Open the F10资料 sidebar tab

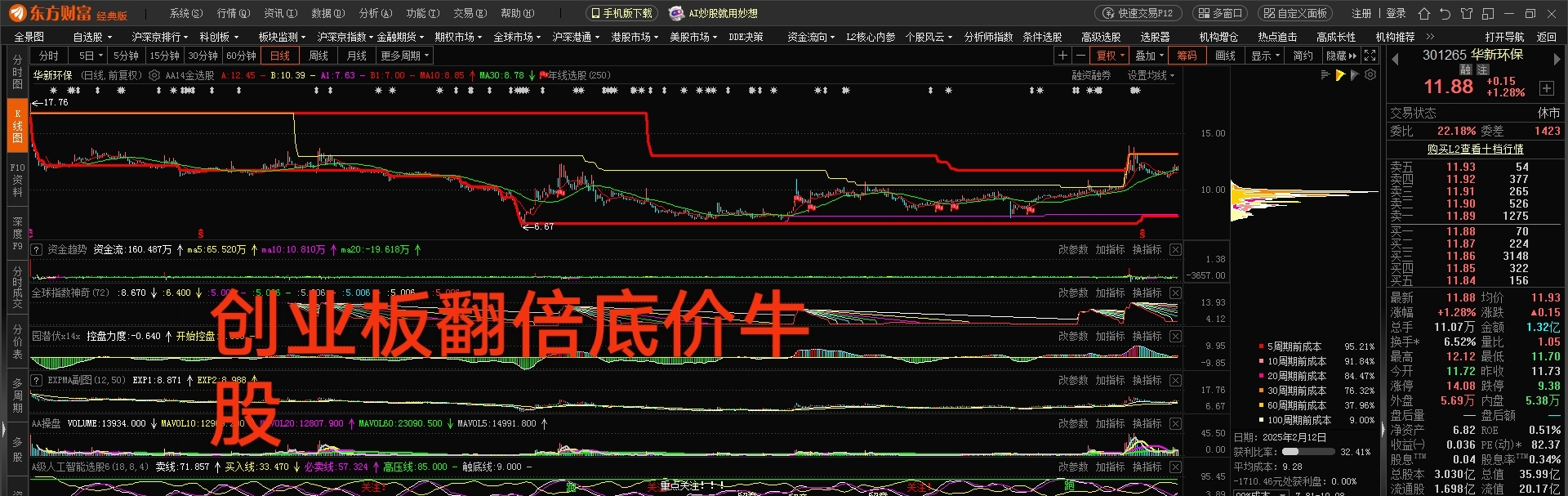(x=17, y=179)
